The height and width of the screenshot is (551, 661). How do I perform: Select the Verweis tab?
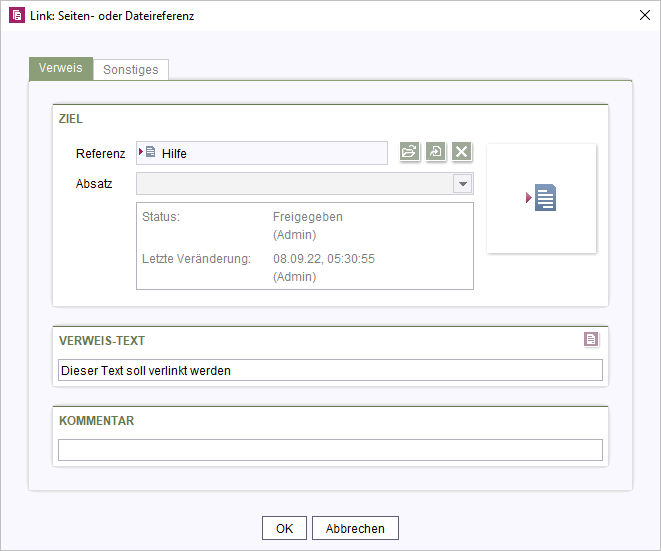pyautogui.click(x=61, y=68)
